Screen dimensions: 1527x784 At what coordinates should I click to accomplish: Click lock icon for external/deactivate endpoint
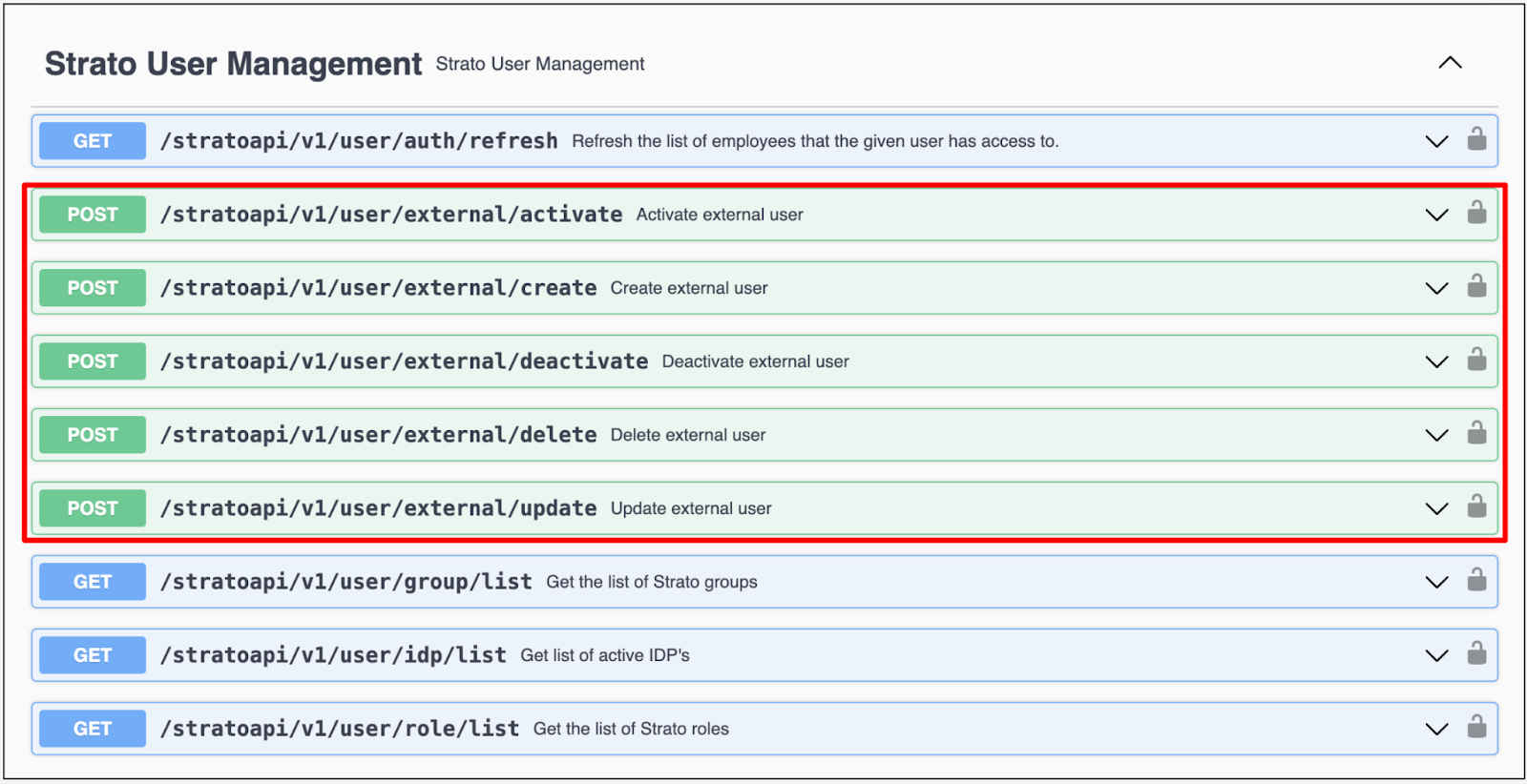tap(1476, 361)
